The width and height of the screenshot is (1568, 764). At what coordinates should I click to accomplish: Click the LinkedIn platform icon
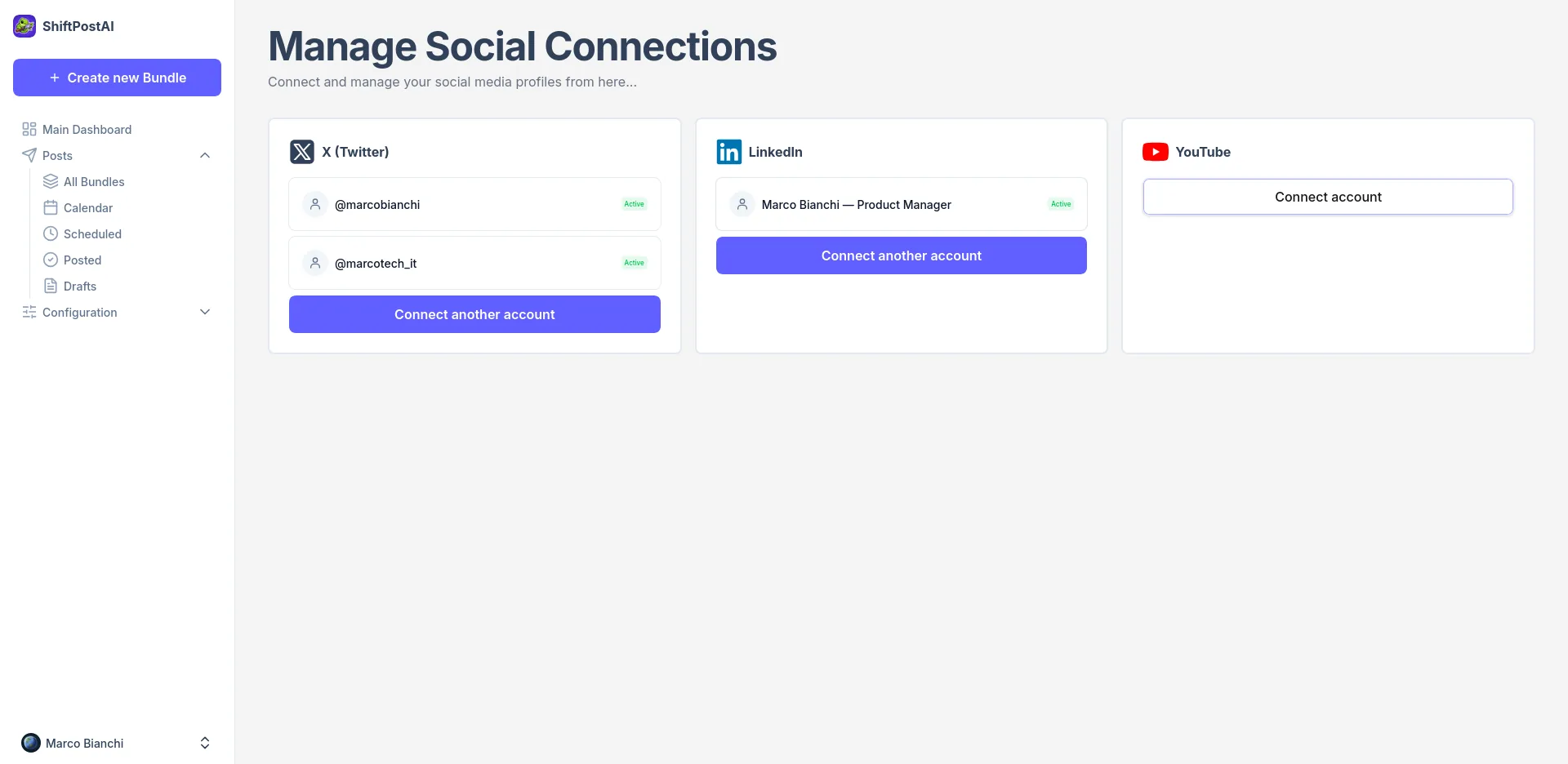click(x=728, y=151)
